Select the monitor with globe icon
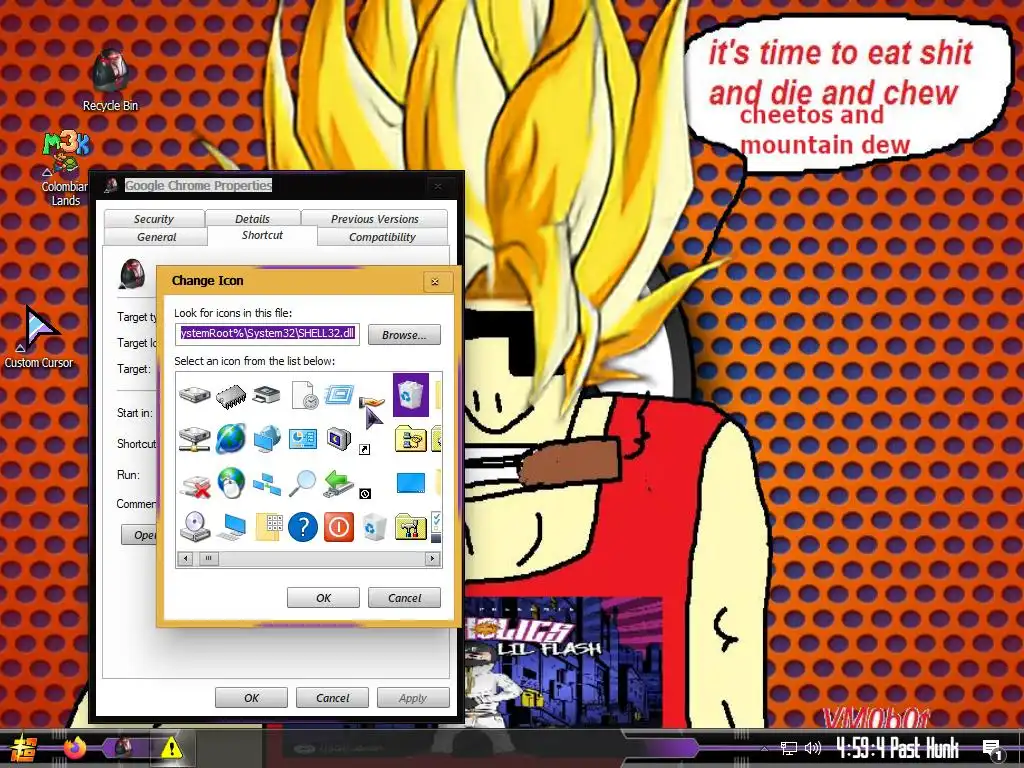 [x=266, y=438]
